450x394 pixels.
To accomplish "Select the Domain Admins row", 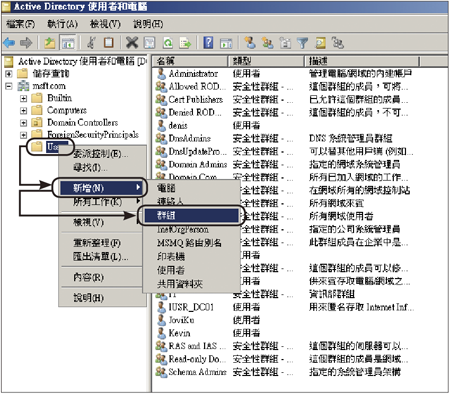I will [278, 165].
